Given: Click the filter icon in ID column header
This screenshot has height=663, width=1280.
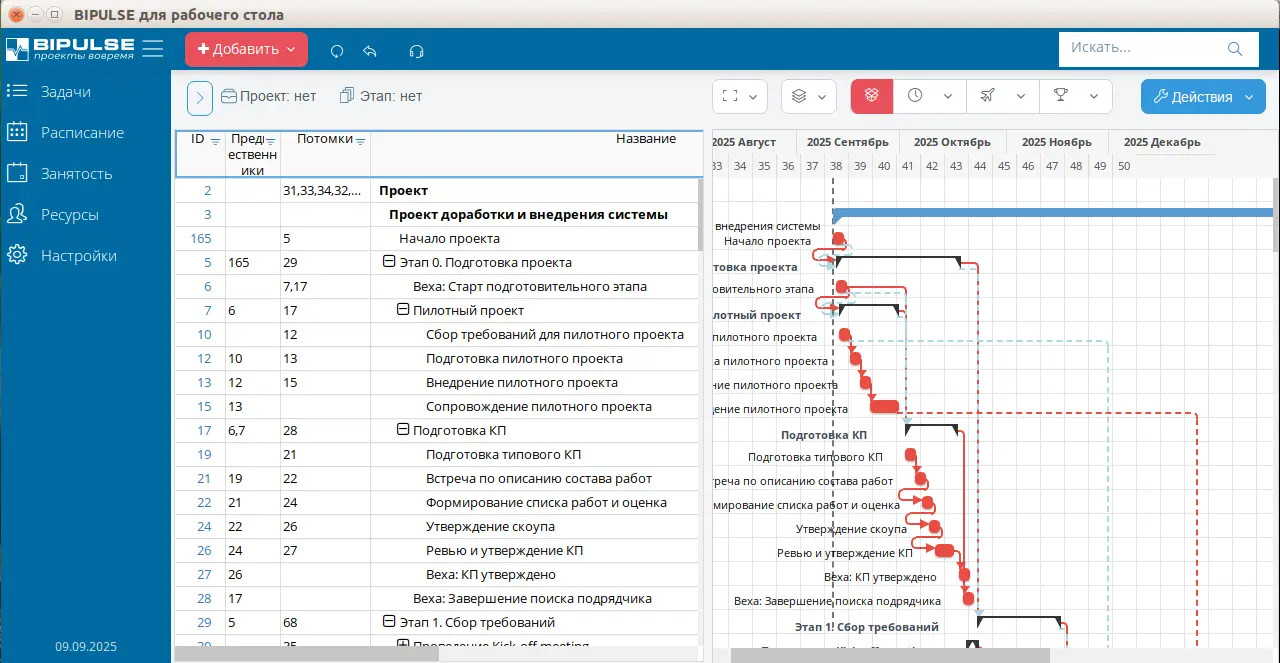Looking at the screenshot, I should 215,141.
